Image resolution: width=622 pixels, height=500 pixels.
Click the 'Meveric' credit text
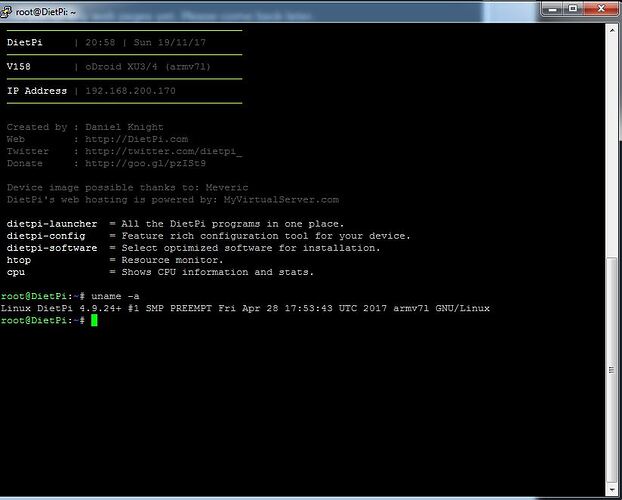coord(227,187)
